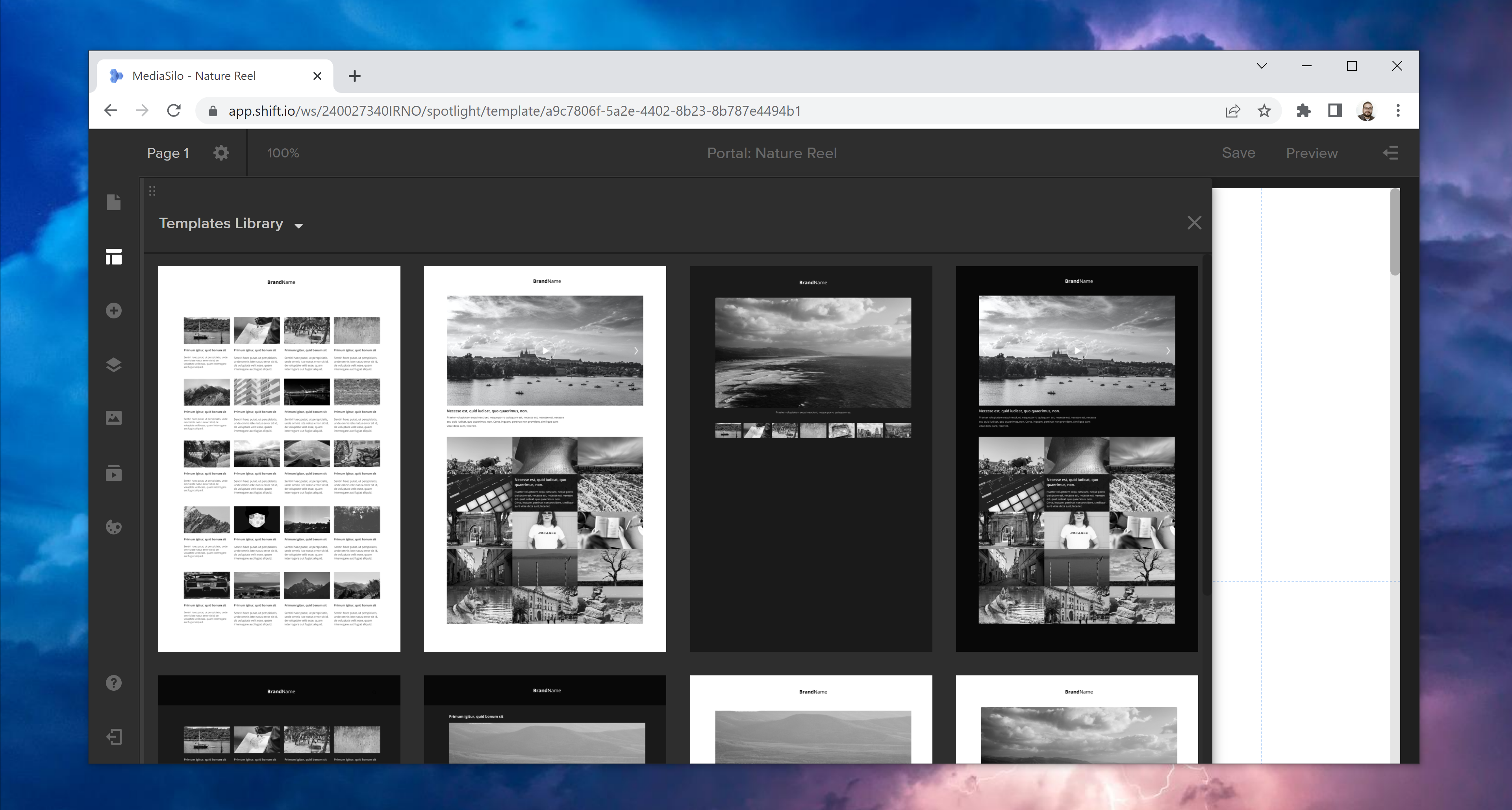Click the Page 1 label
The image size is (1512, 810).
(168, 153)
